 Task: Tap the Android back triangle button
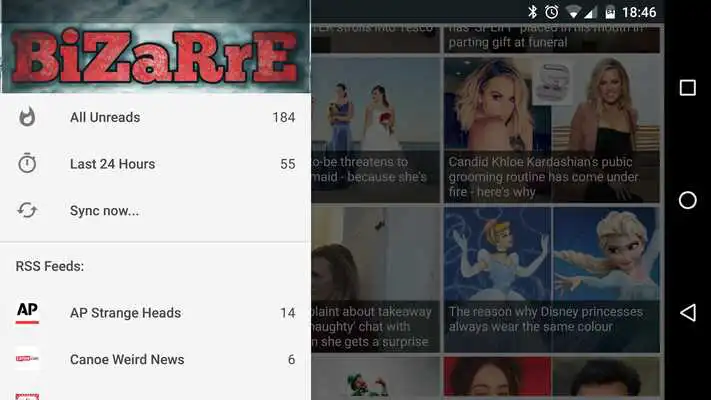click(687, 312)
